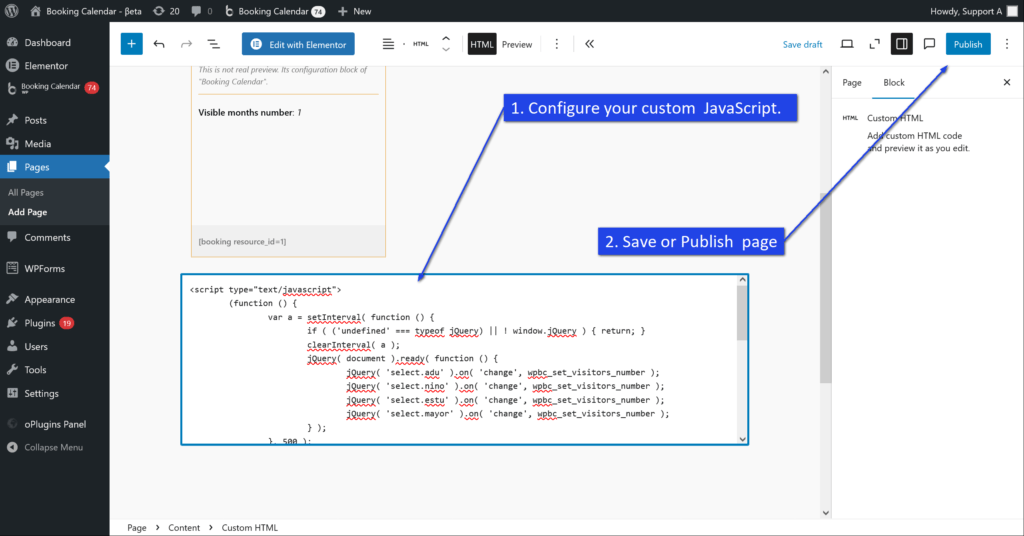Undo the last editor change
The image size is (1024, 536).
[x=159, y=44]
